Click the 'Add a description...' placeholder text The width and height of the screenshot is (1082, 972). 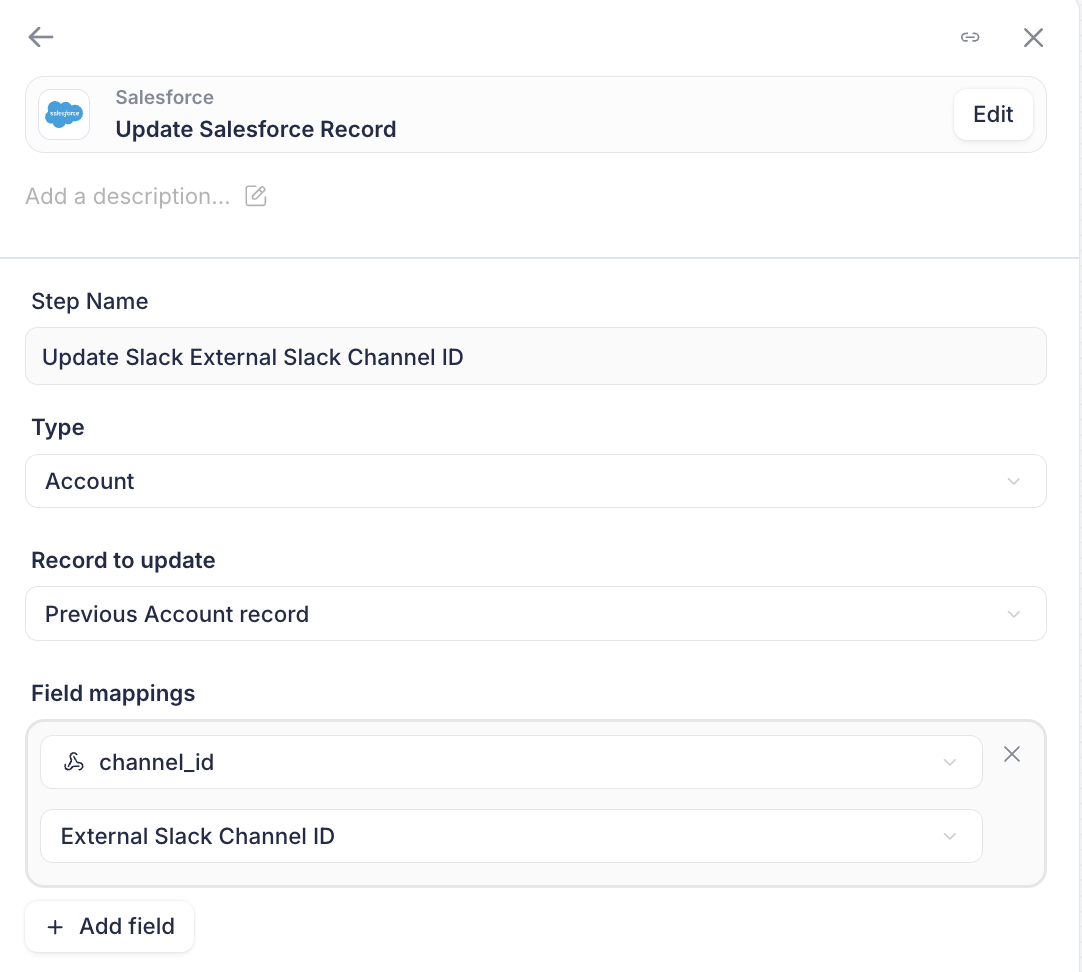pos(128,196)
